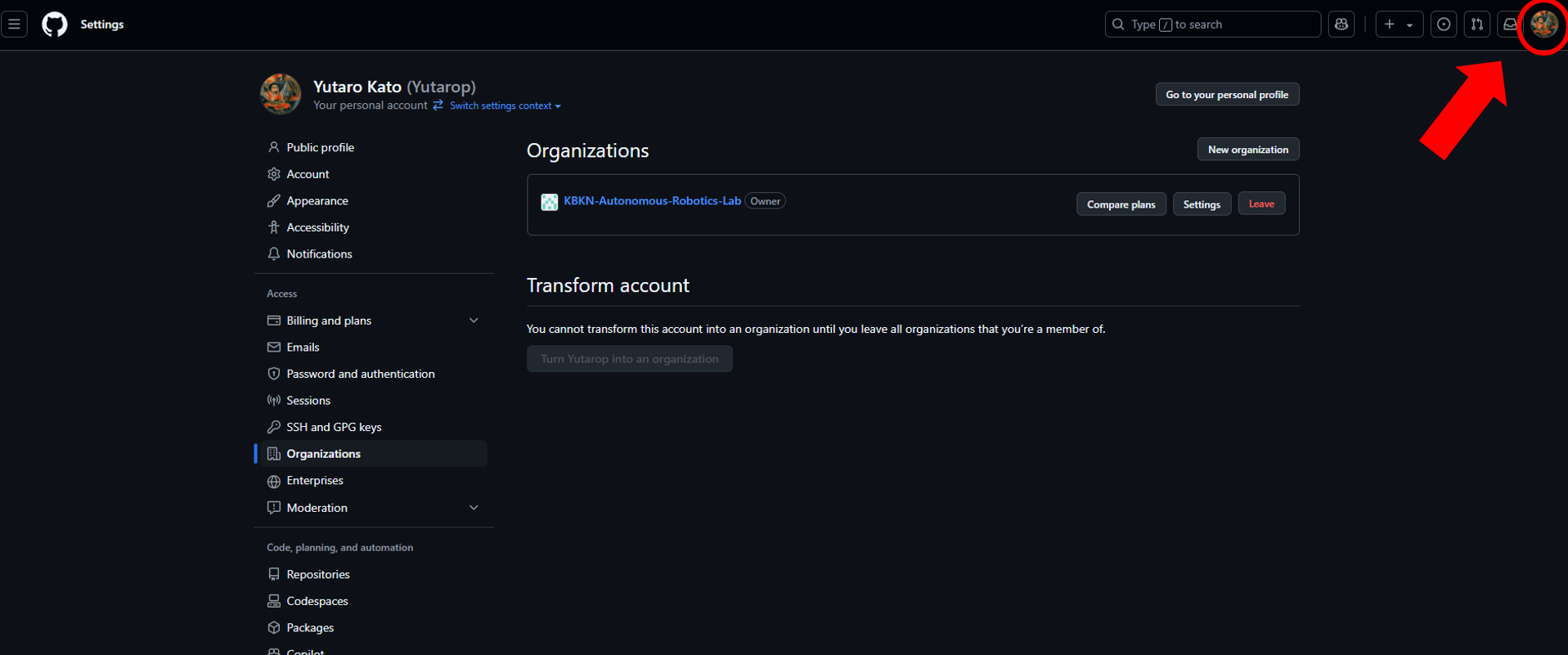Click the KBKN organization avatar

click(550, 202)
